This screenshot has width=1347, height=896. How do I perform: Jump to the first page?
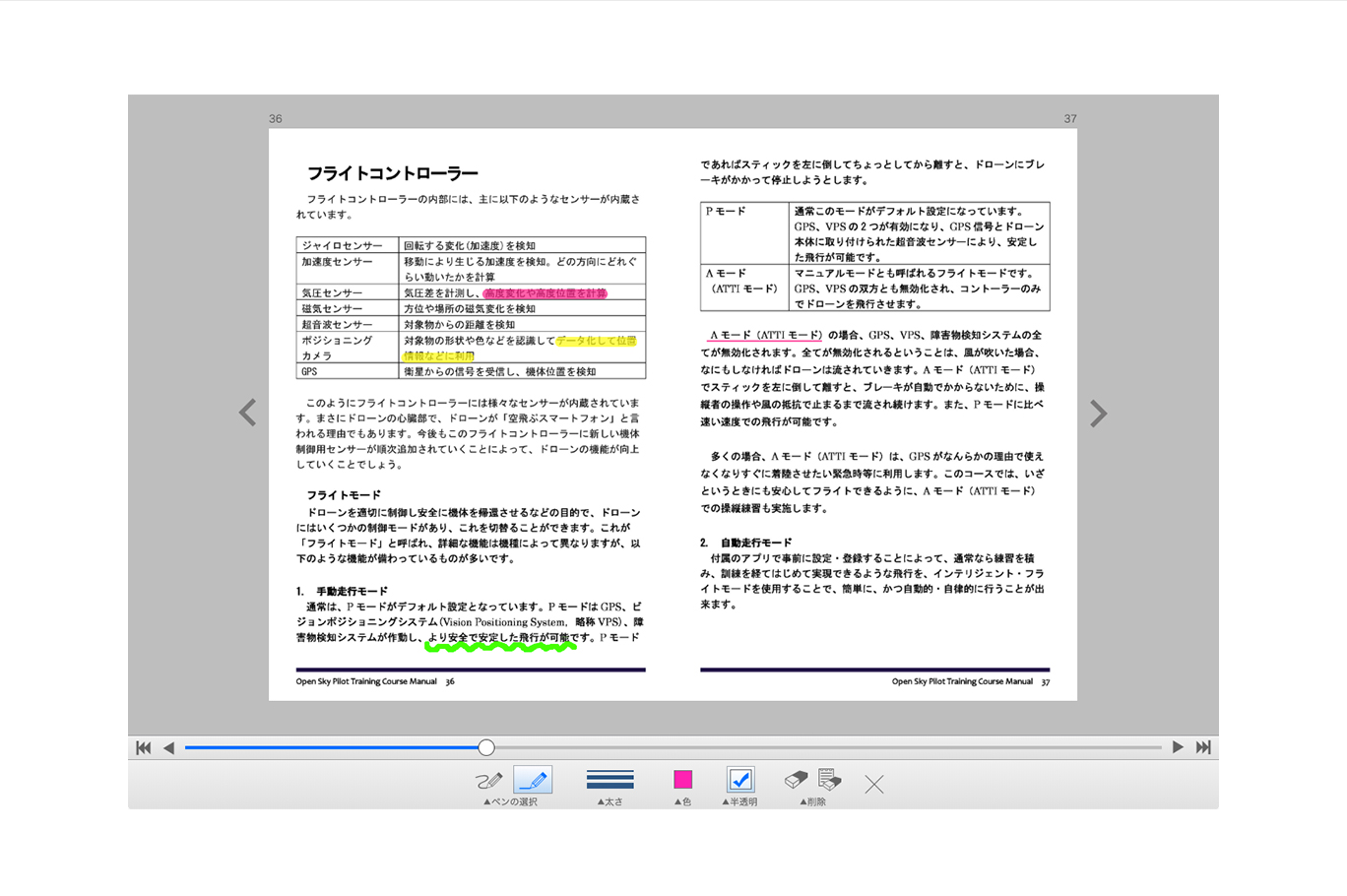click(x=144, y=747)
